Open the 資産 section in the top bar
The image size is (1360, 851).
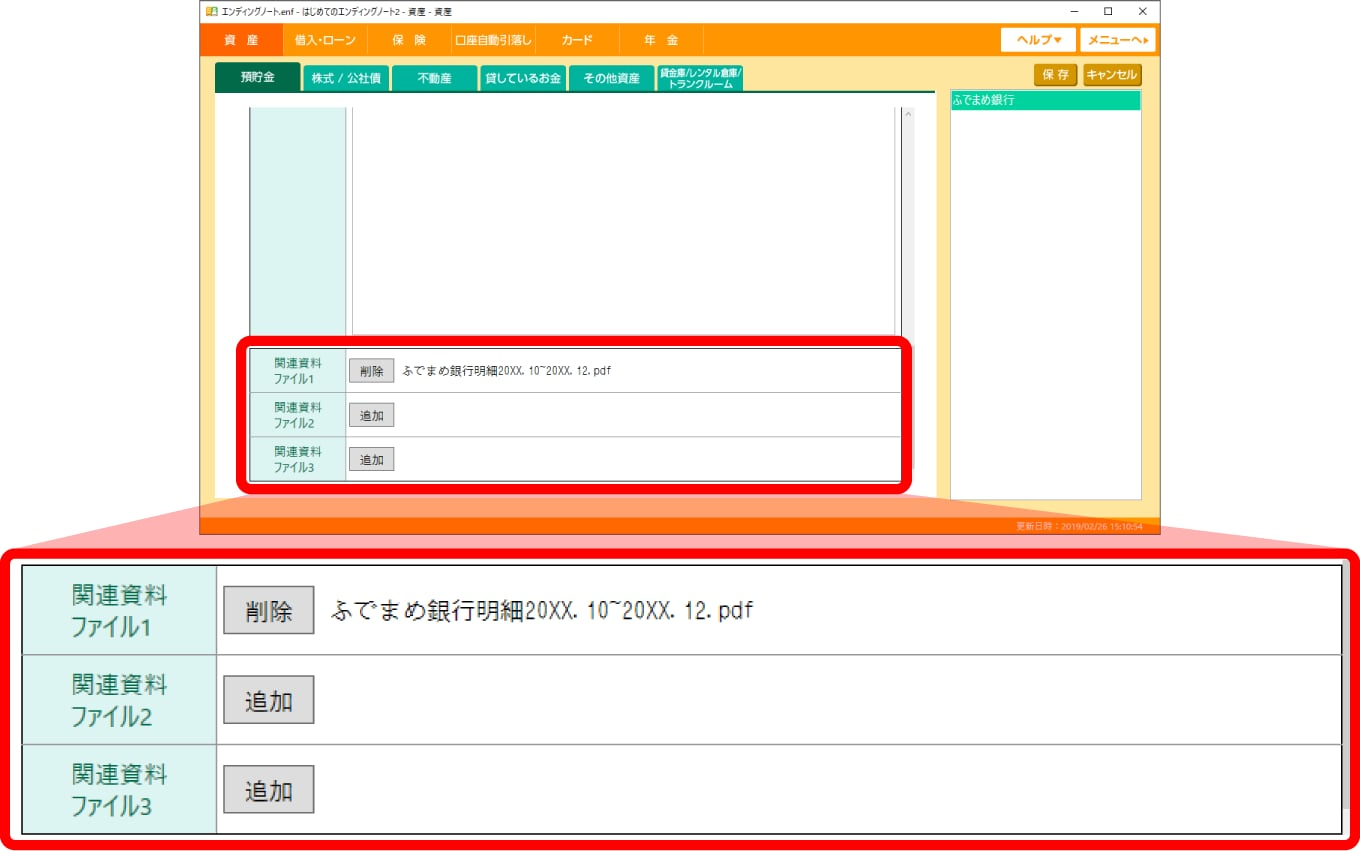pyautogui.click(x=241, y=40)
